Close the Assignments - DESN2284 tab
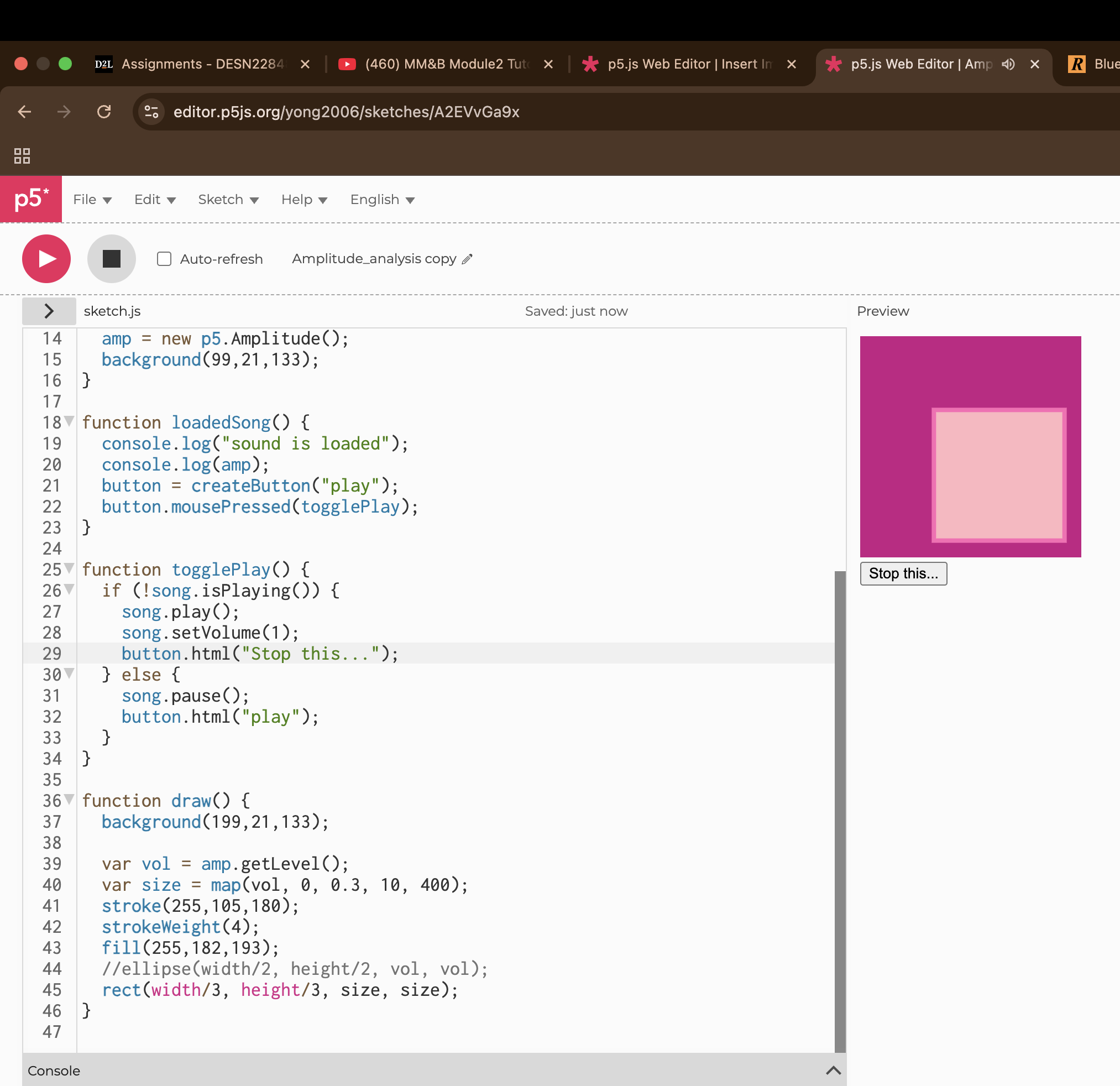 point(305,65)
